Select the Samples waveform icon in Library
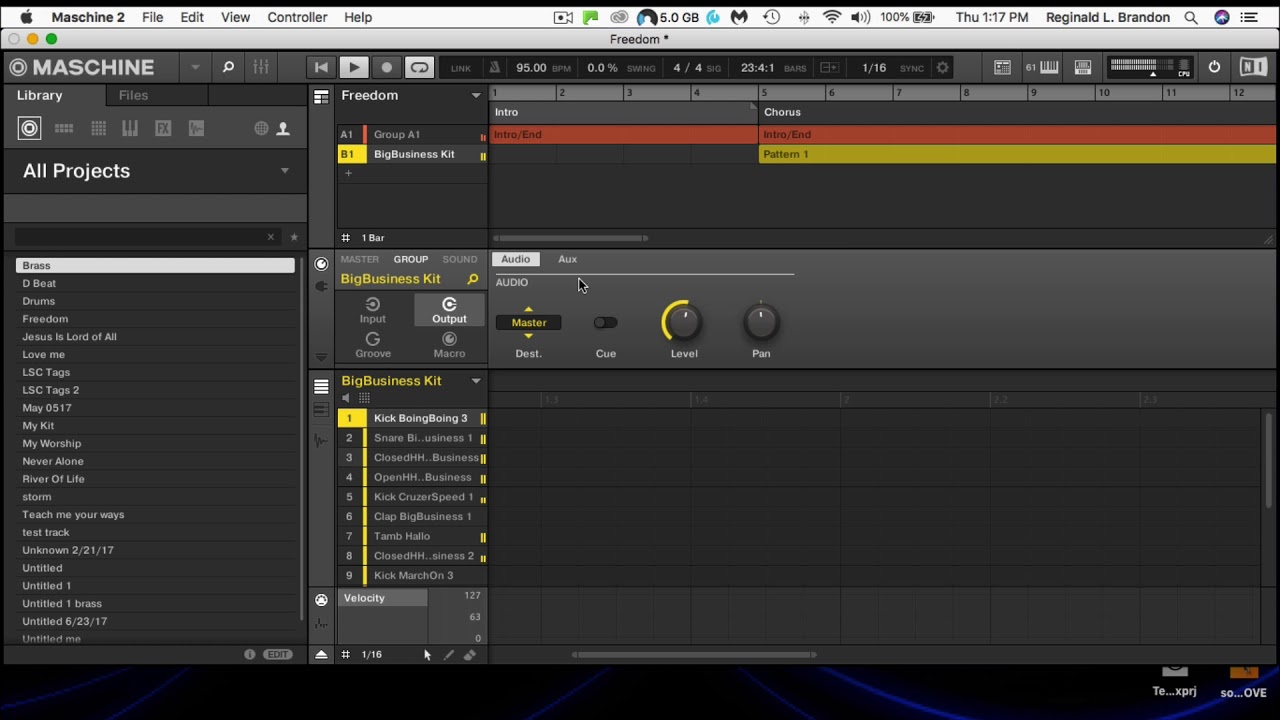 (196, 128)
